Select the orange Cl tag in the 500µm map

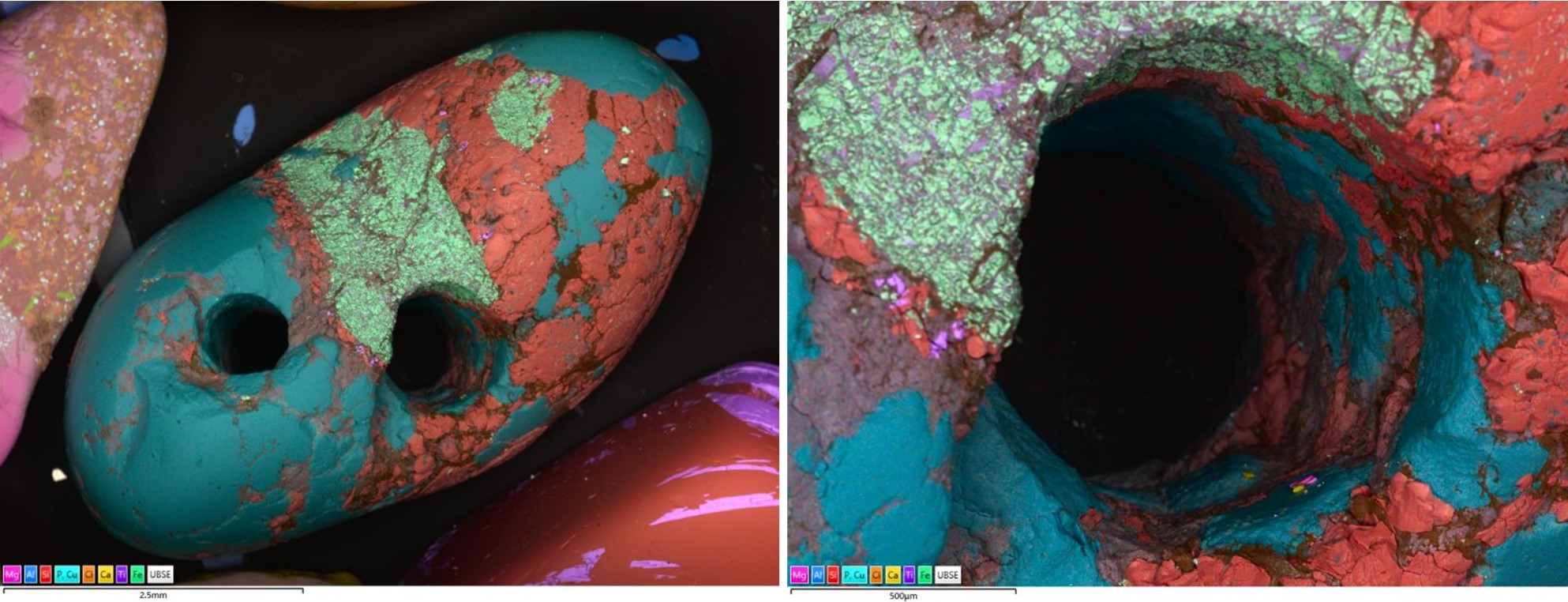(x=876, y=575)
